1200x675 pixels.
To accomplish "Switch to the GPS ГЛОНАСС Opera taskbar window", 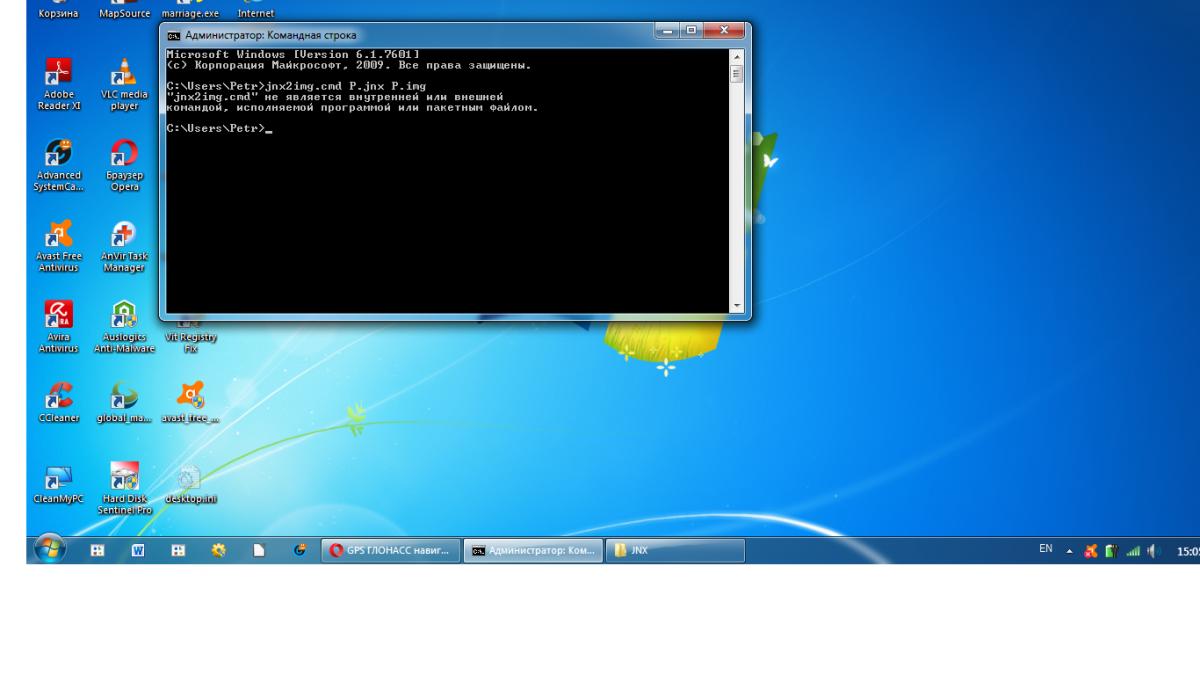I will [391, 550].
